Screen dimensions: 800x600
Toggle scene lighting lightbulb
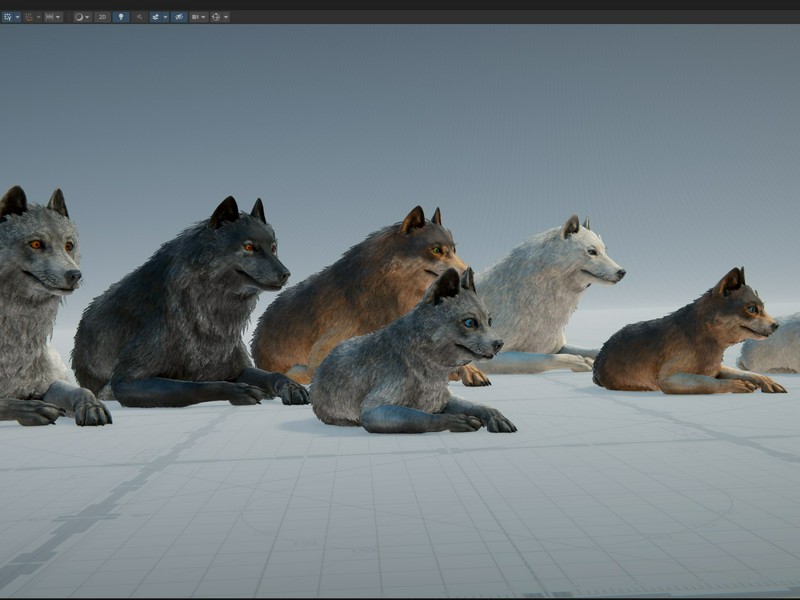click(x=121, y=17)
